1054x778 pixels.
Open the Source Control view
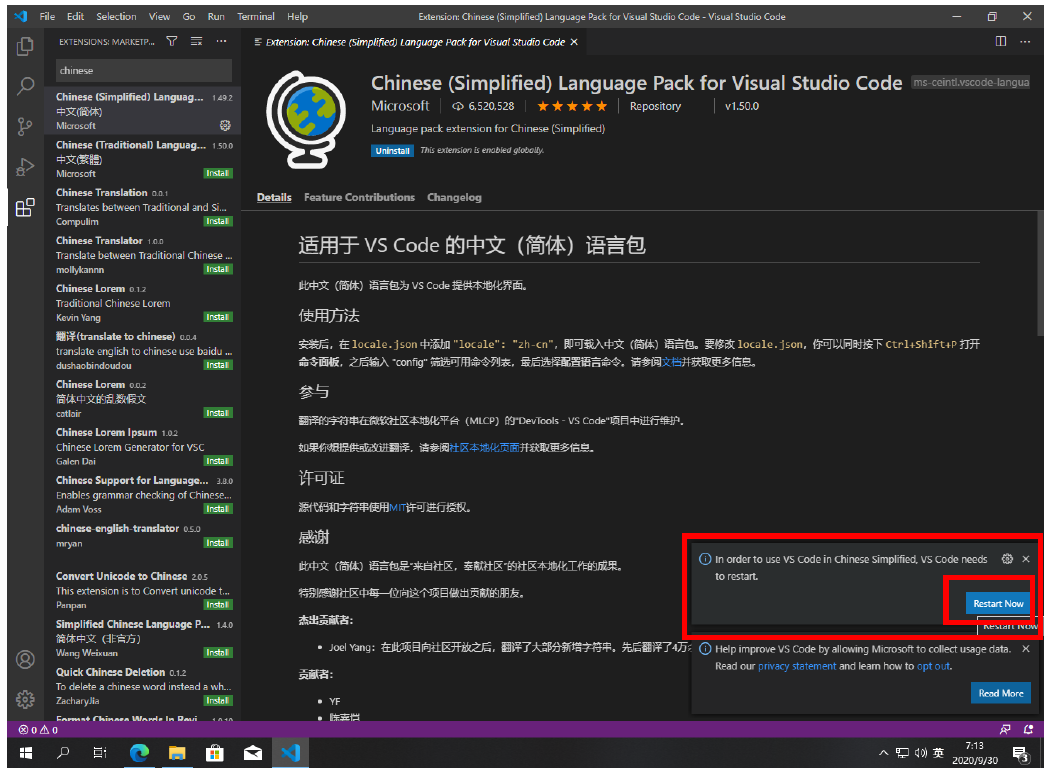pyautogui.click(x=26, y=126)
